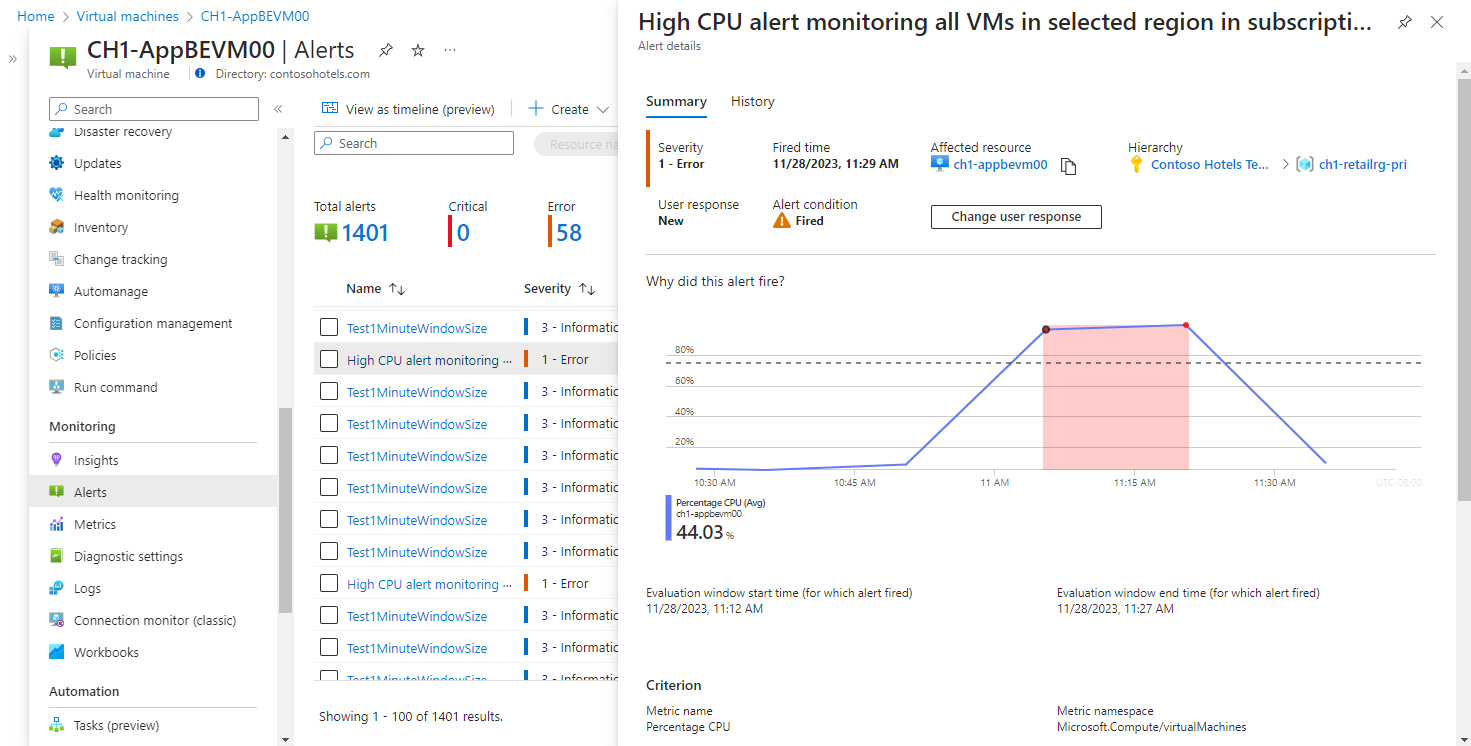This screenshot has width=1471, height=746.
Task: Go to Home in the breadcrumb
Action: coord(36,16)
